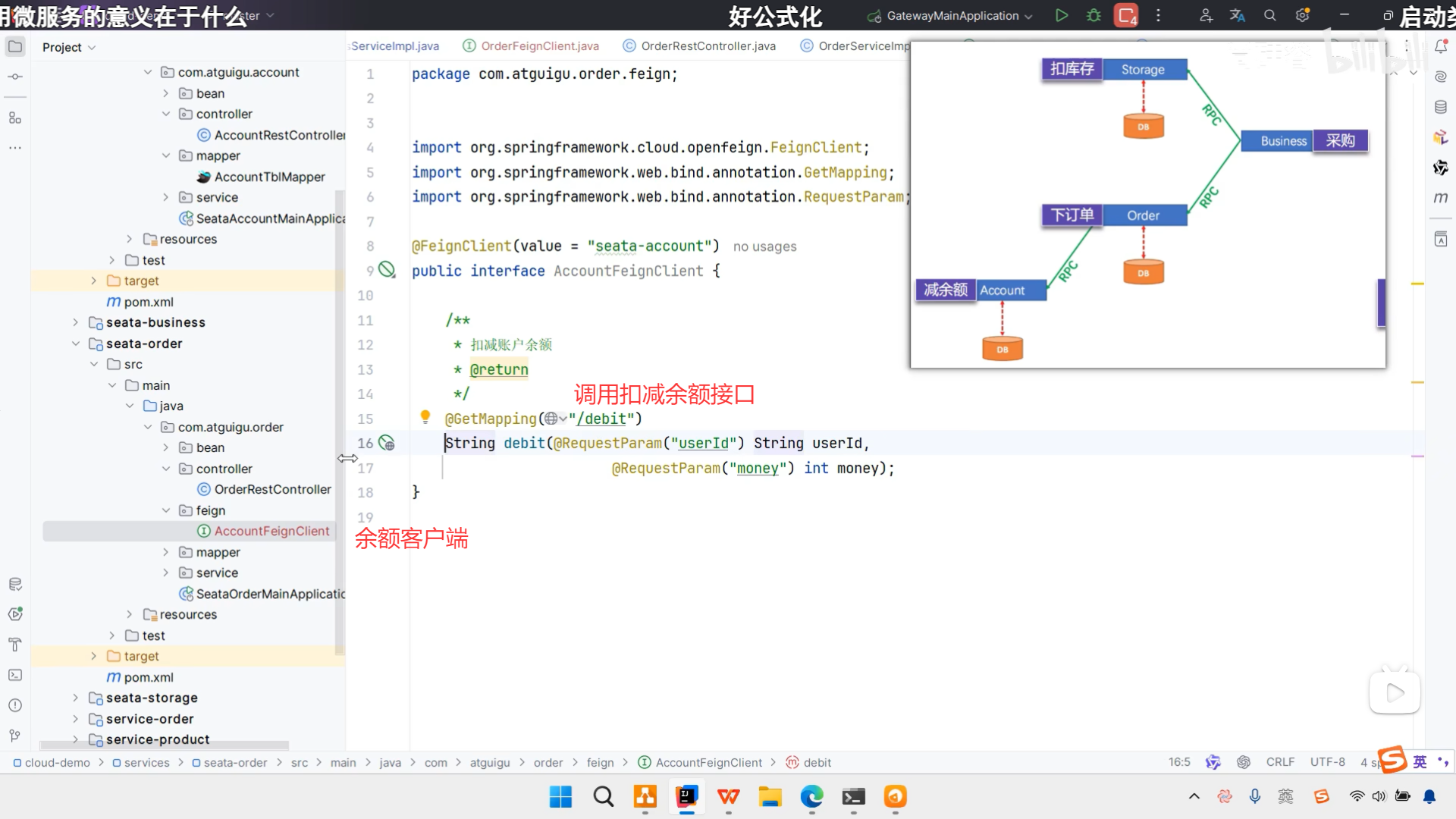Click the lightbulb intention icon
The height and width of the screenshot is (819, 1456).
tap(425, 416)
